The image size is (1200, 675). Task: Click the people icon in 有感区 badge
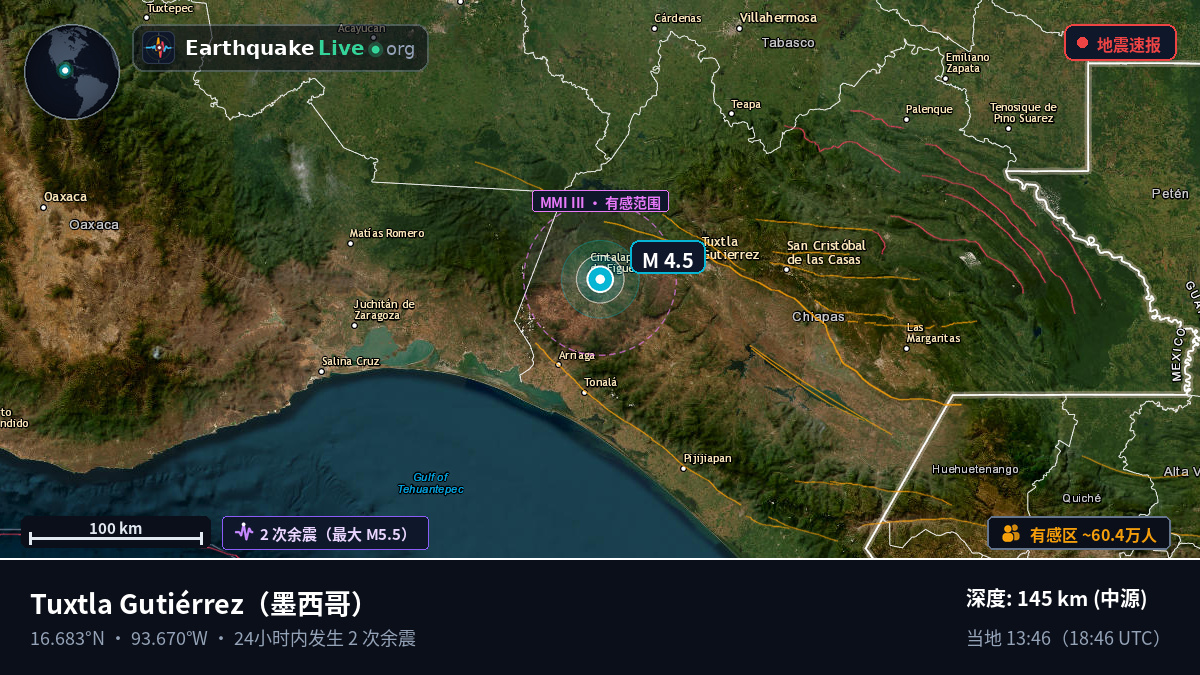(x=1010, y=534)
